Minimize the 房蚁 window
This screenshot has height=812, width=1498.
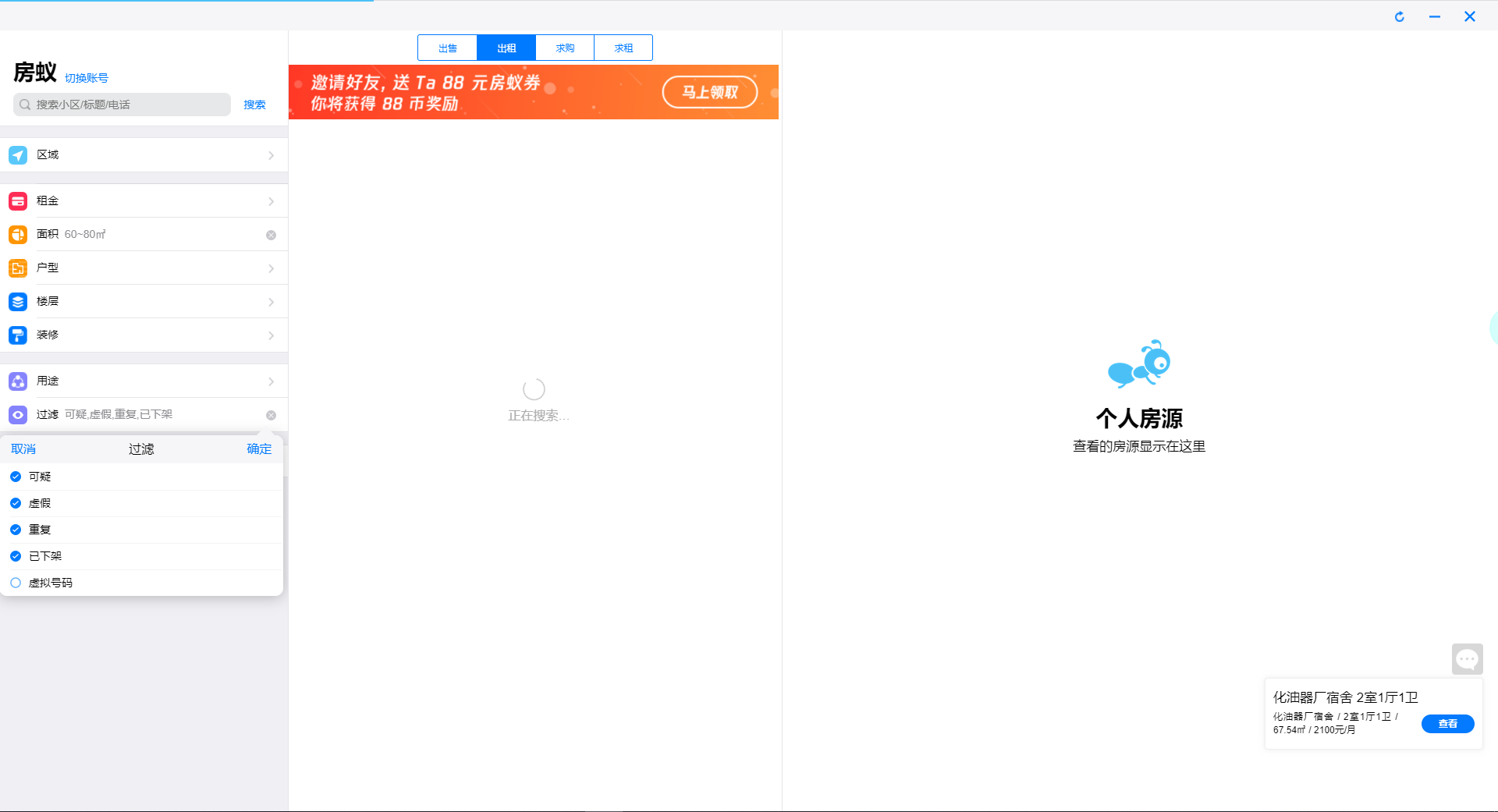click(1435, 16)
